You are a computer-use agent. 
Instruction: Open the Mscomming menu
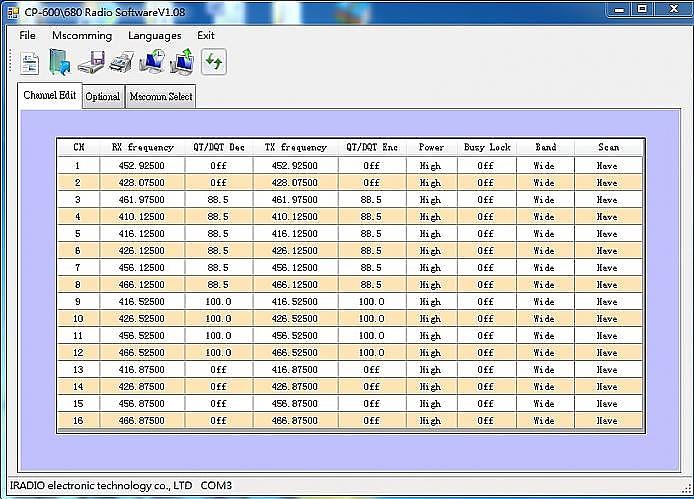pos(82,35)
